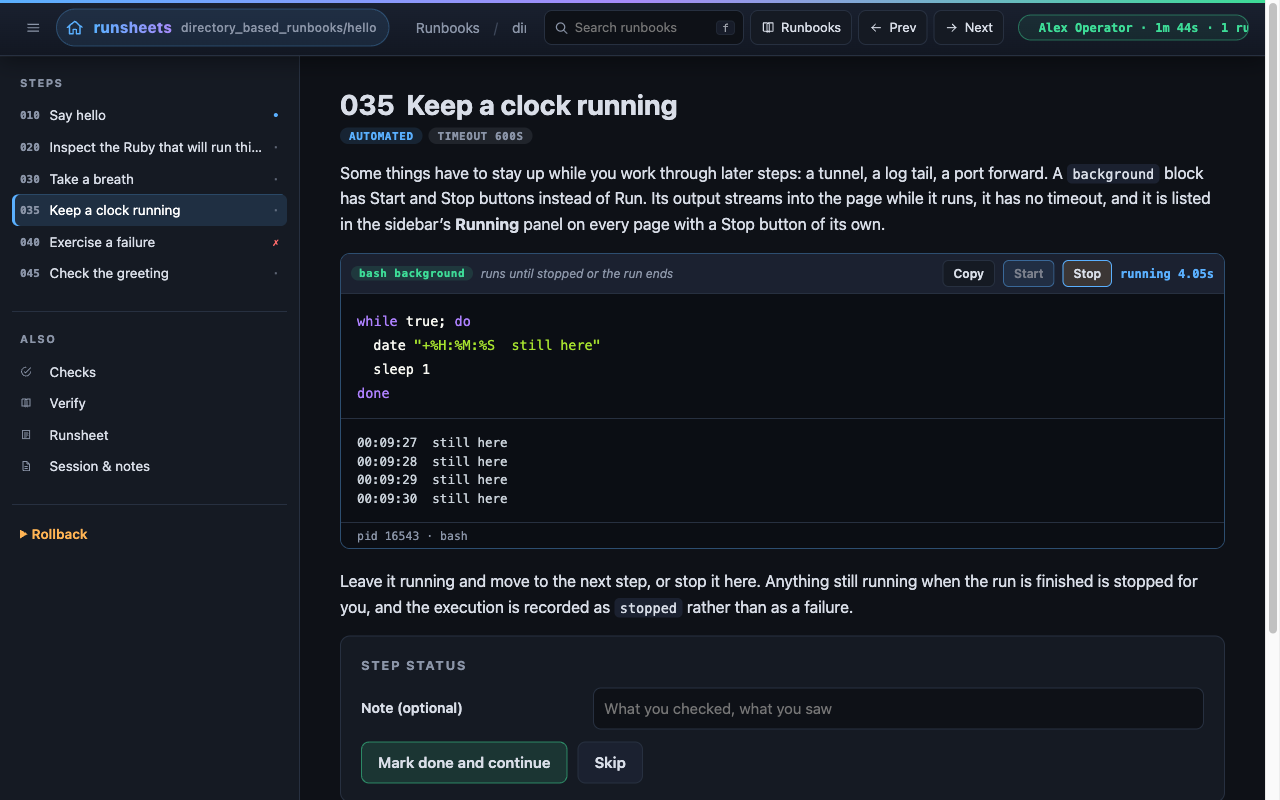Go to the previous step with Prev
Viewport: 1280px width, 800px height.
click(893, 28)
